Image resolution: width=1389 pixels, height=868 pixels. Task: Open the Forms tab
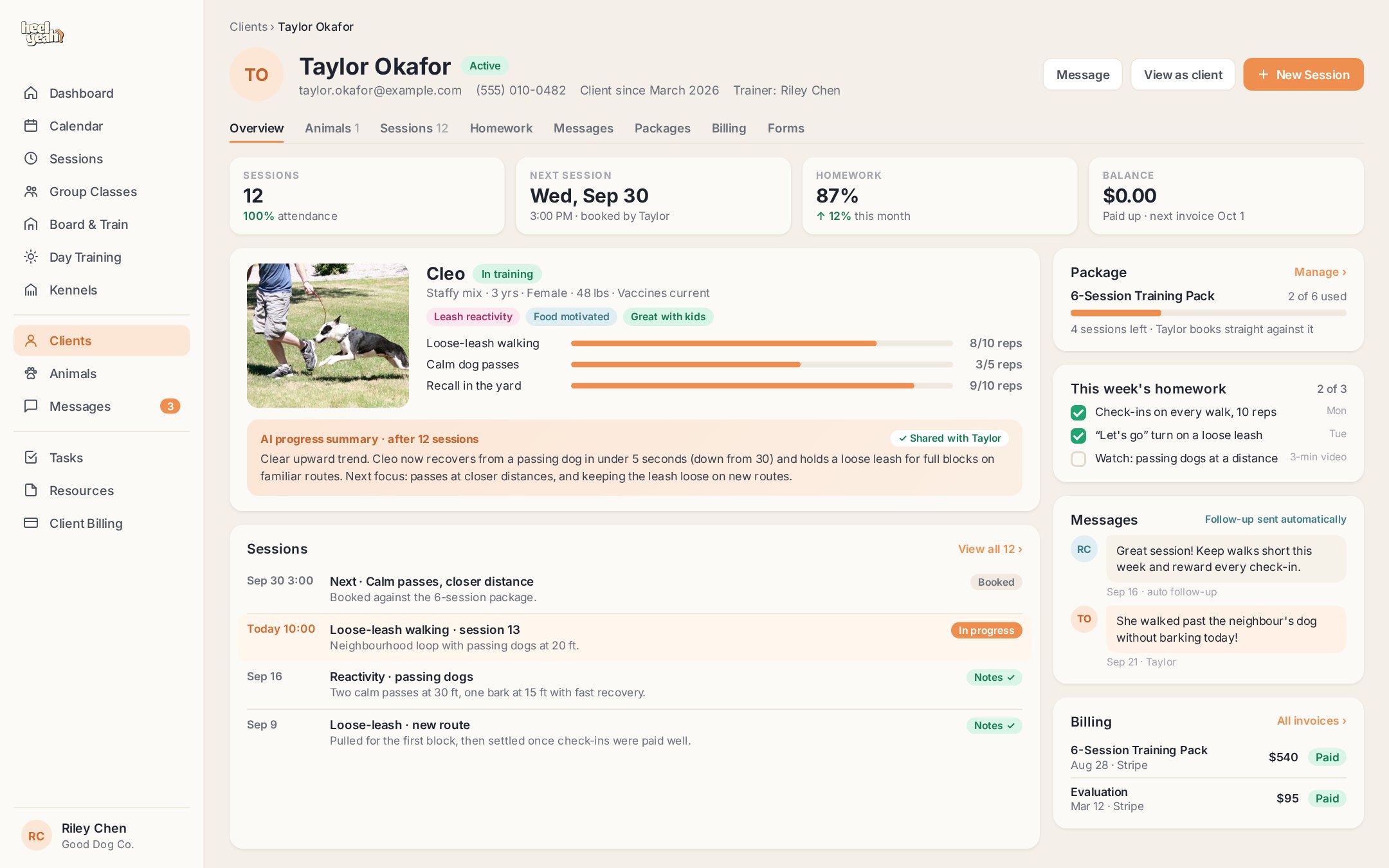tap(786, 129)
